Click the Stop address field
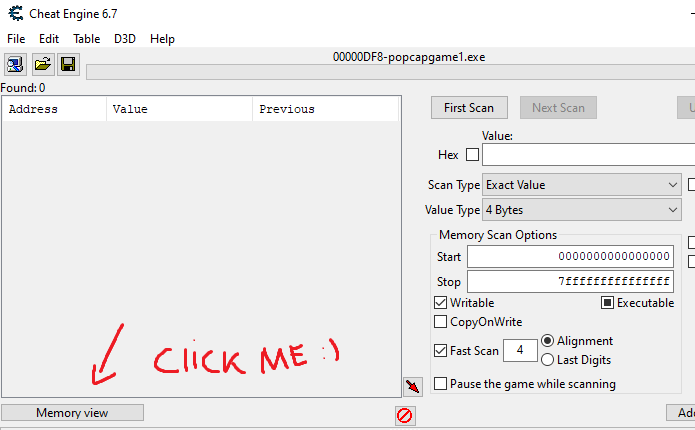695x430 pixels. (570, 281)
